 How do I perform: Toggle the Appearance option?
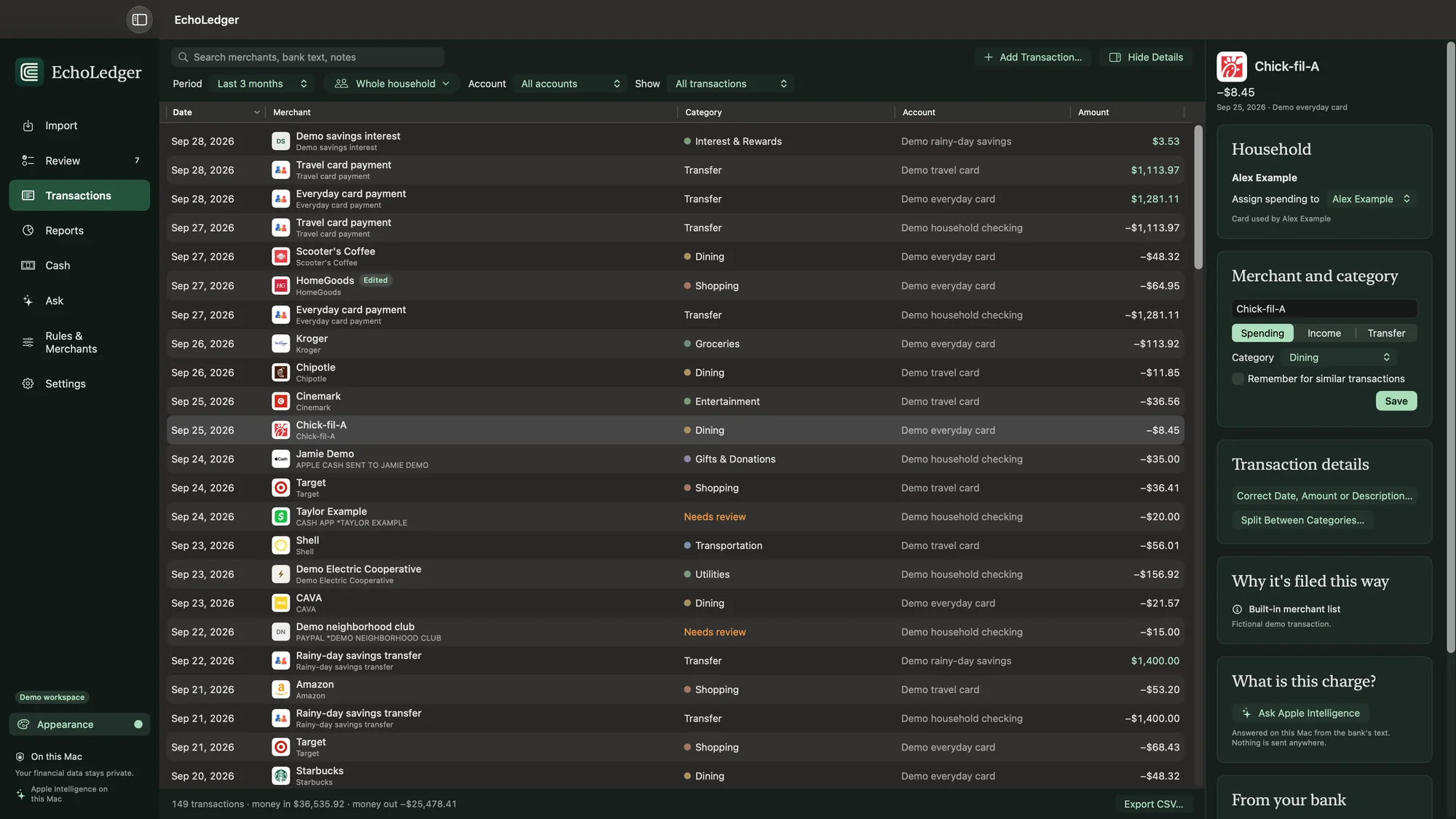coord(79,724)
